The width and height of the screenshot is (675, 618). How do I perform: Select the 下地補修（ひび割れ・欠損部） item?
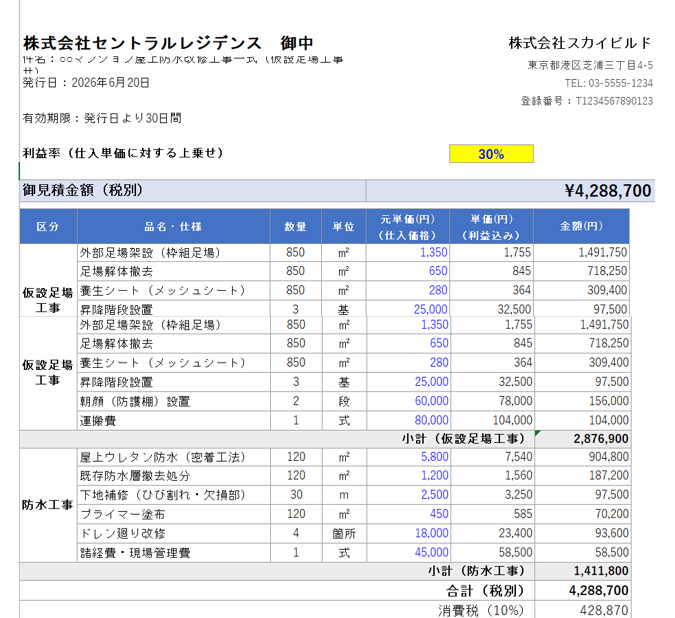pyautogui.click(x=174, y=495)
